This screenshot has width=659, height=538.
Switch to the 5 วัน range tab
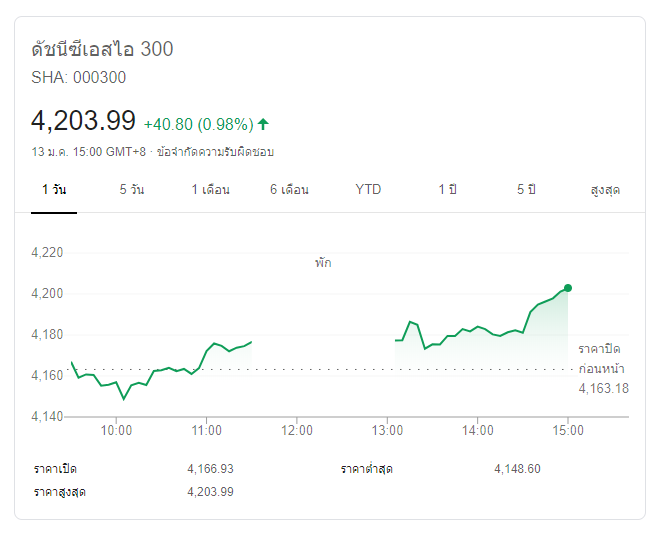click(131, 189)
